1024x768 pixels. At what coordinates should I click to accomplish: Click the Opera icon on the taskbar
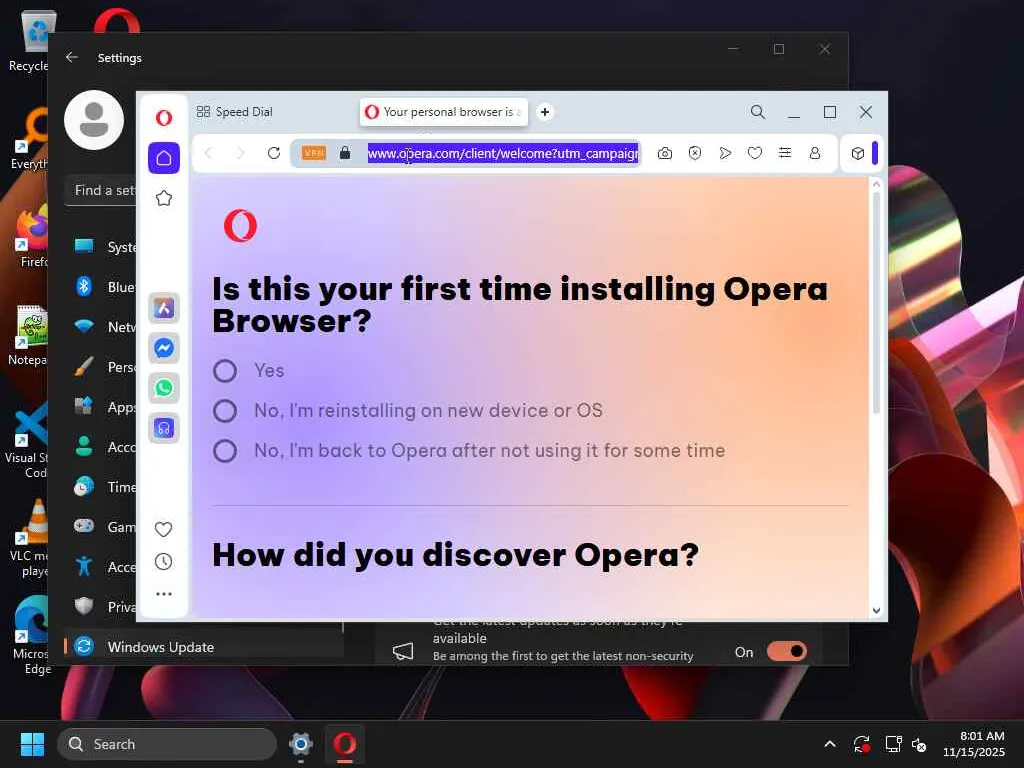click(344, 744)
